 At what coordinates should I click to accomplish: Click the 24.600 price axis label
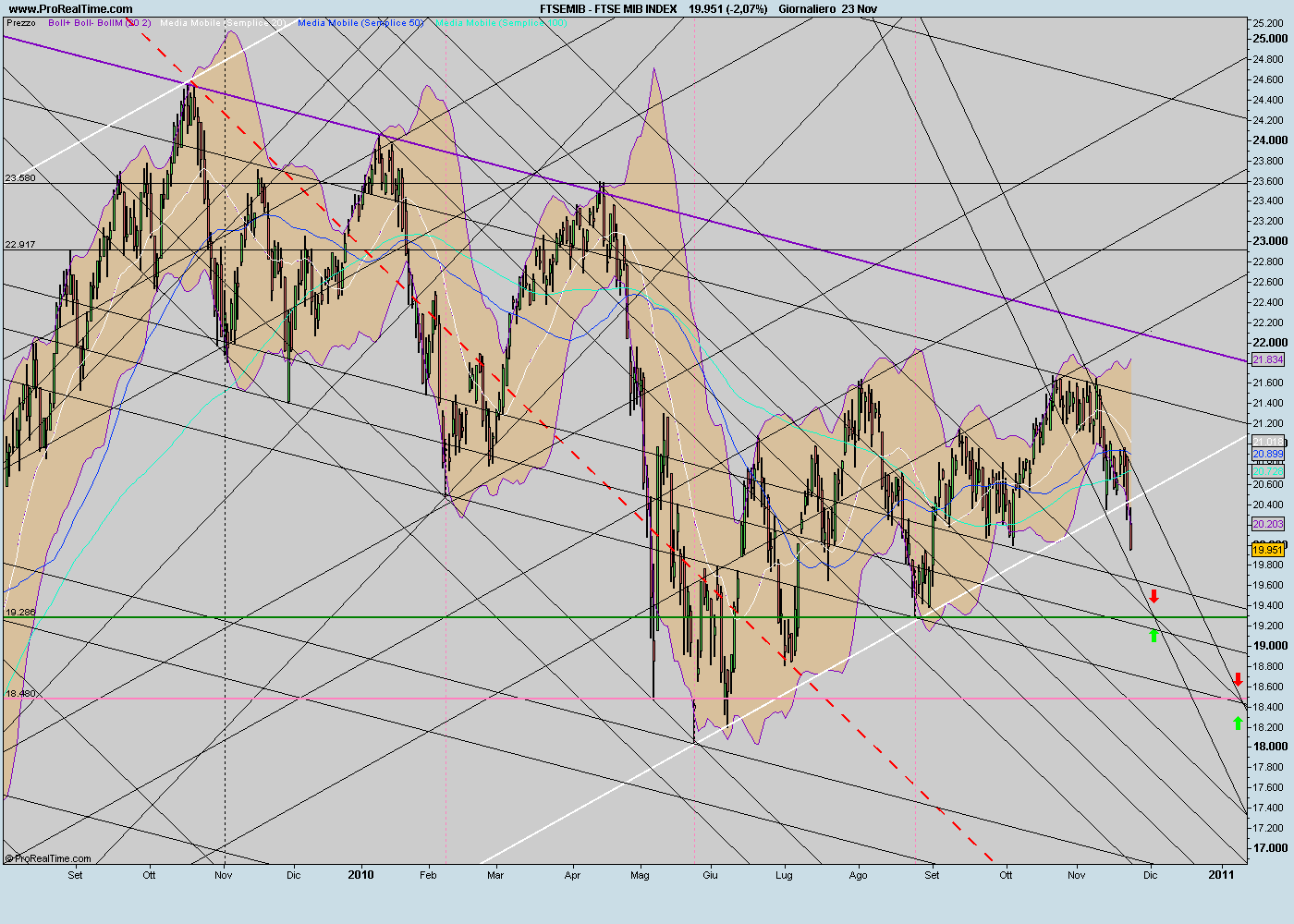pos(1270,79)
